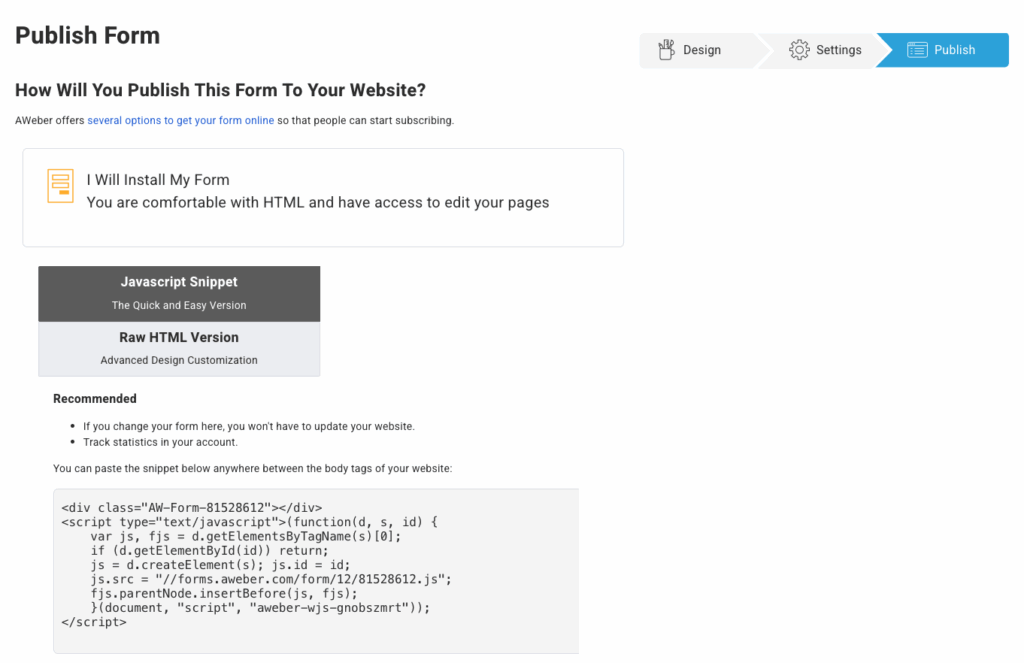1024x663 pixels.
Task: Click the 'Publish Form' page heading
Action: point(87,35)
